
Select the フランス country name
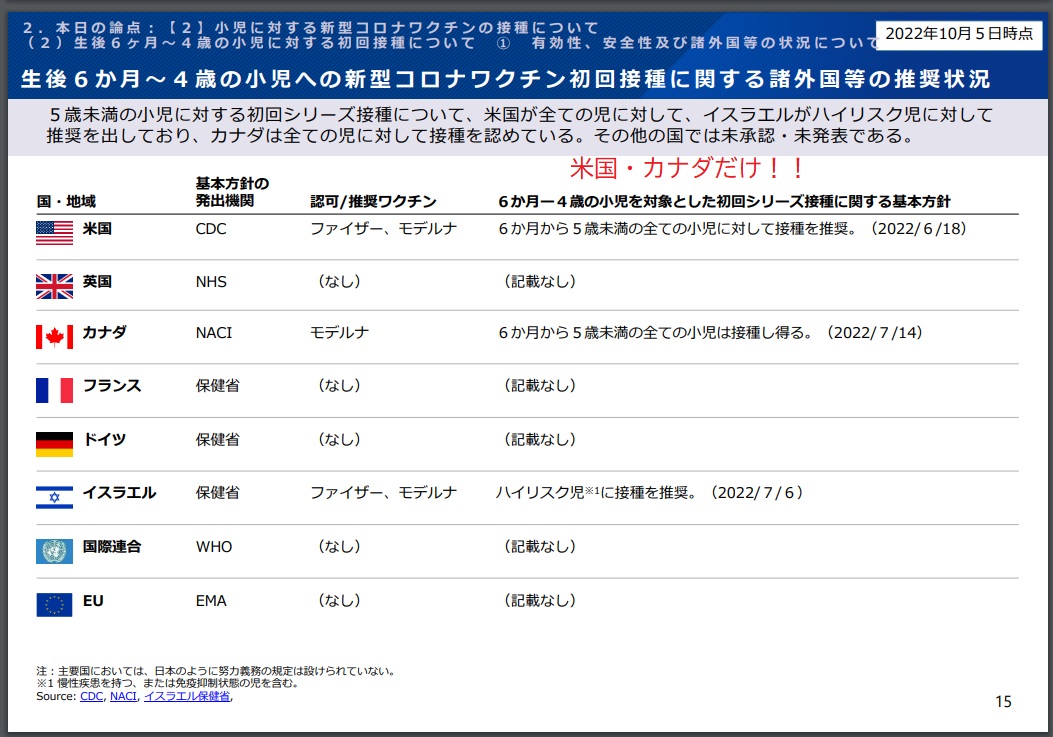112,386
